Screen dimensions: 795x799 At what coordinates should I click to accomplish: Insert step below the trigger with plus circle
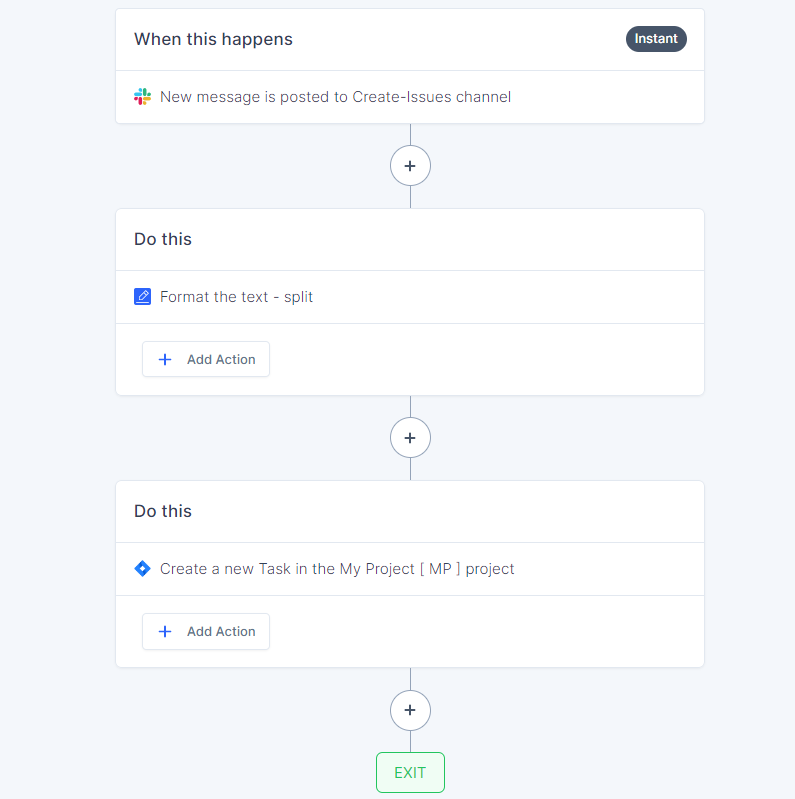click(x=410, y=166)
